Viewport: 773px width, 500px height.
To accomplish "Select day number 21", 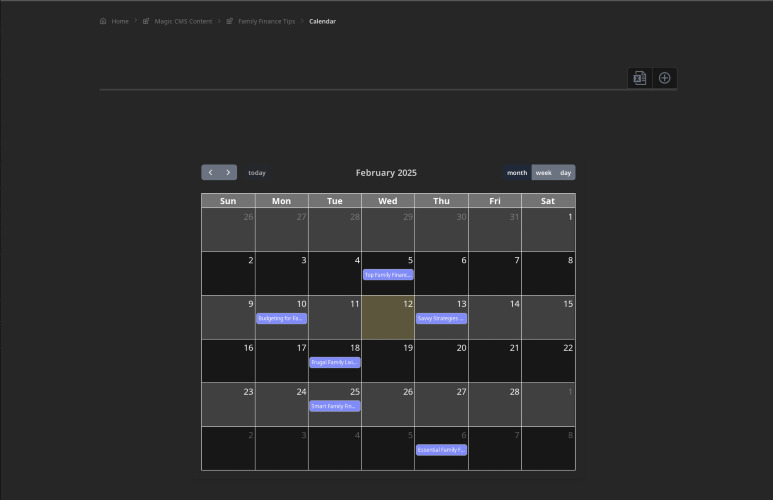I will (x=514, y=348).
